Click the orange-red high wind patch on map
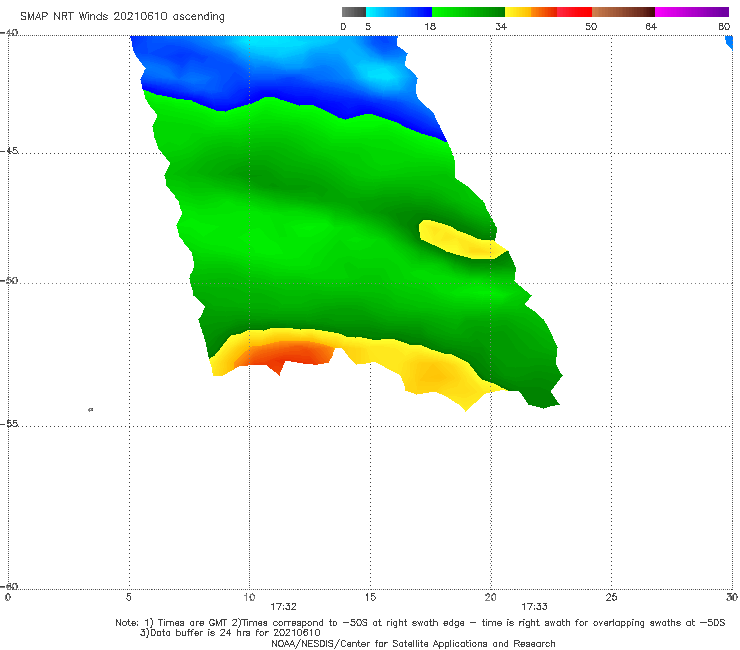Screen dimensions: 740x650 tap(286, 355)
